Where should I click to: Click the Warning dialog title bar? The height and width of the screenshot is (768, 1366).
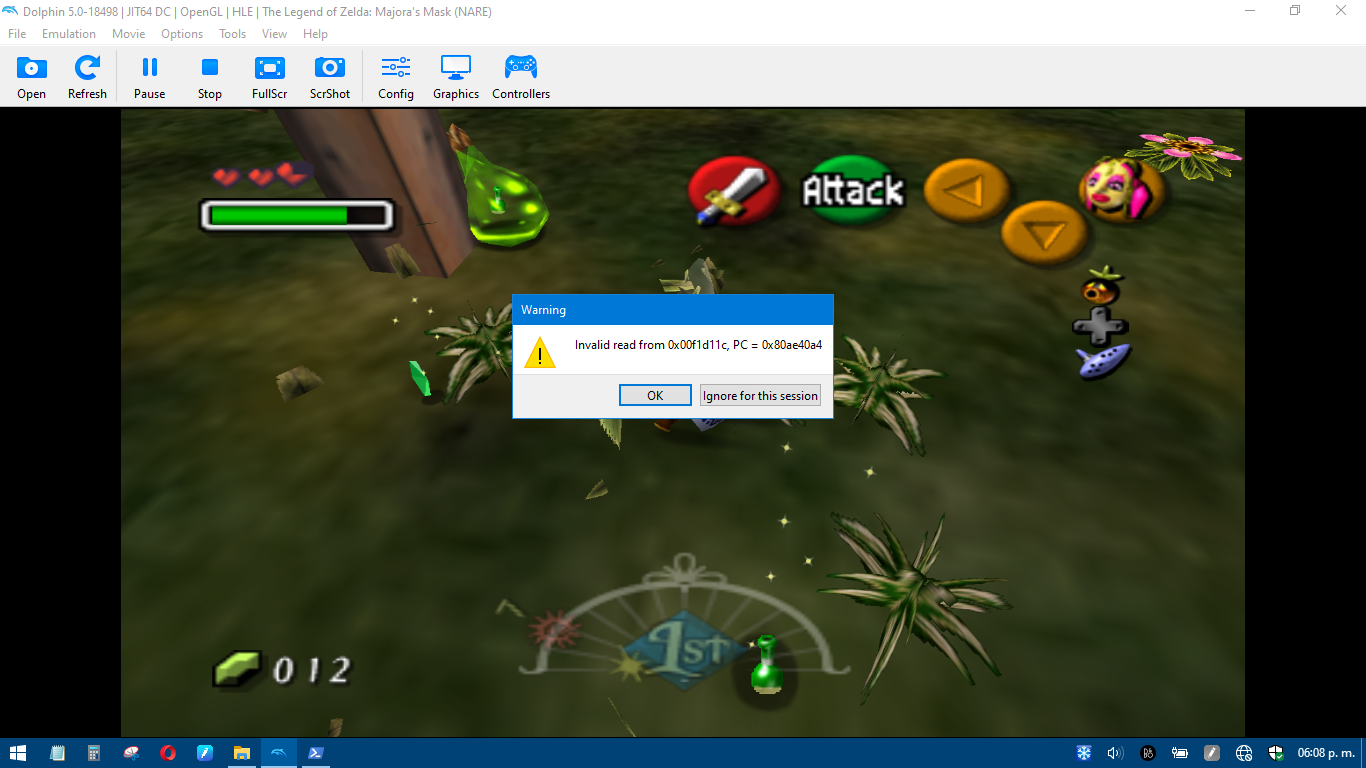[673, 310]
